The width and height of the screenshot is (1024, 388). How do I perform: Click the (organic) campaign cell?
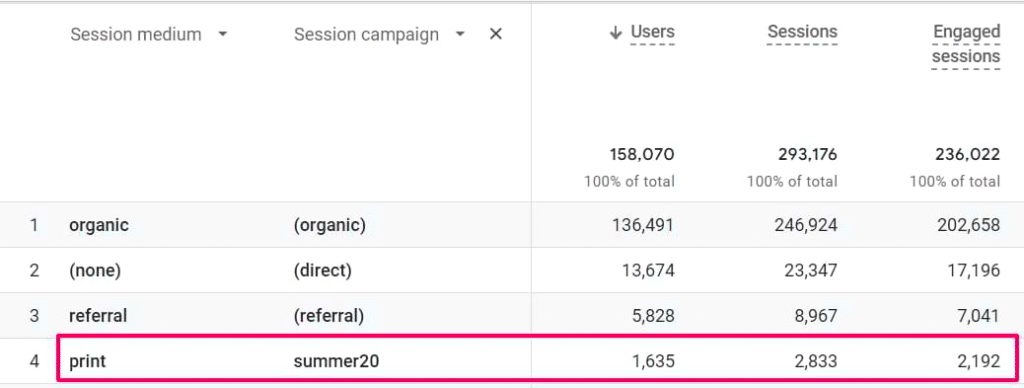tap(330, 225)
